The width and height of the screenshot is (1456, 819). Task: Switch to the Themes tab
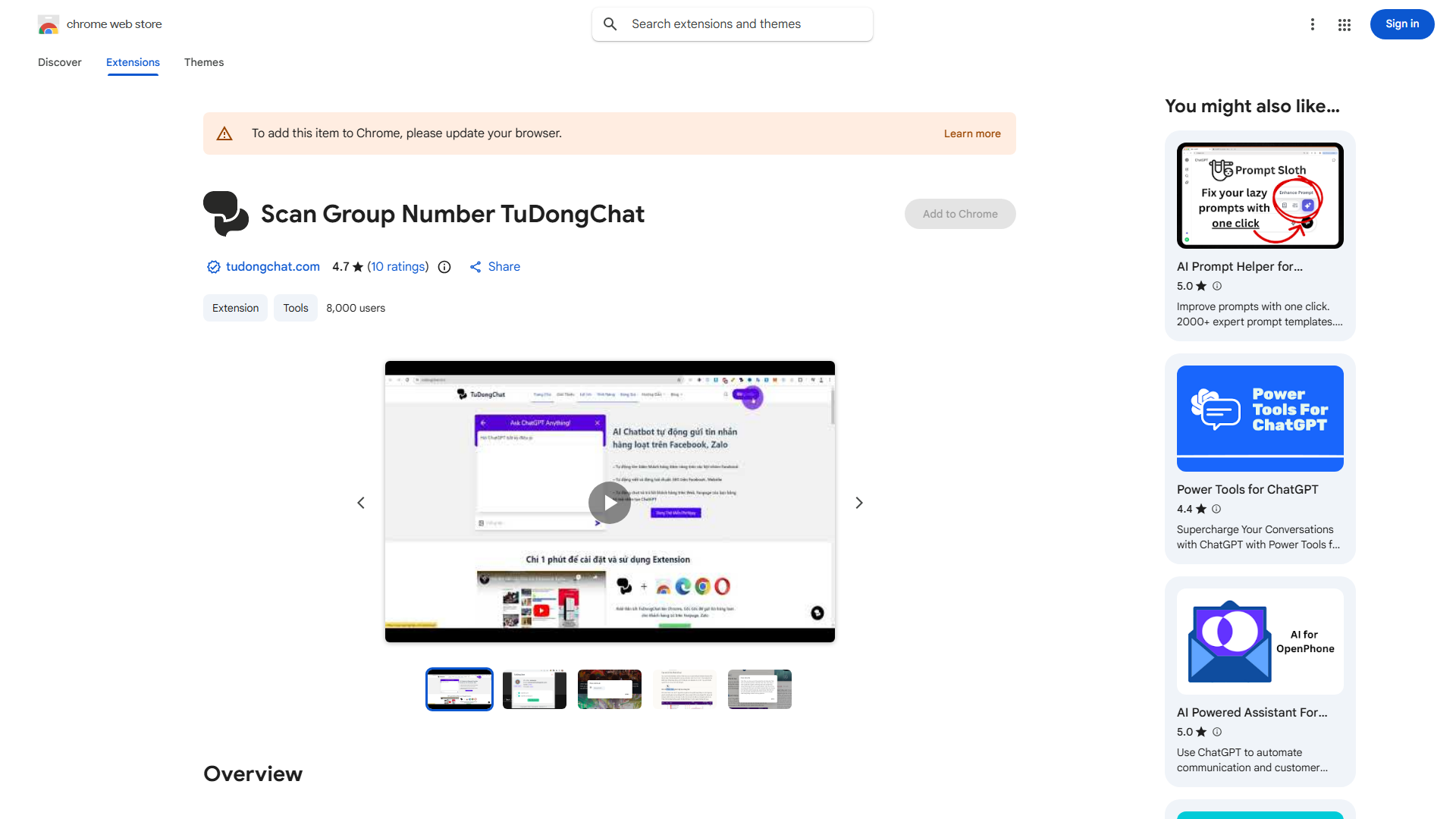(204, 62)
